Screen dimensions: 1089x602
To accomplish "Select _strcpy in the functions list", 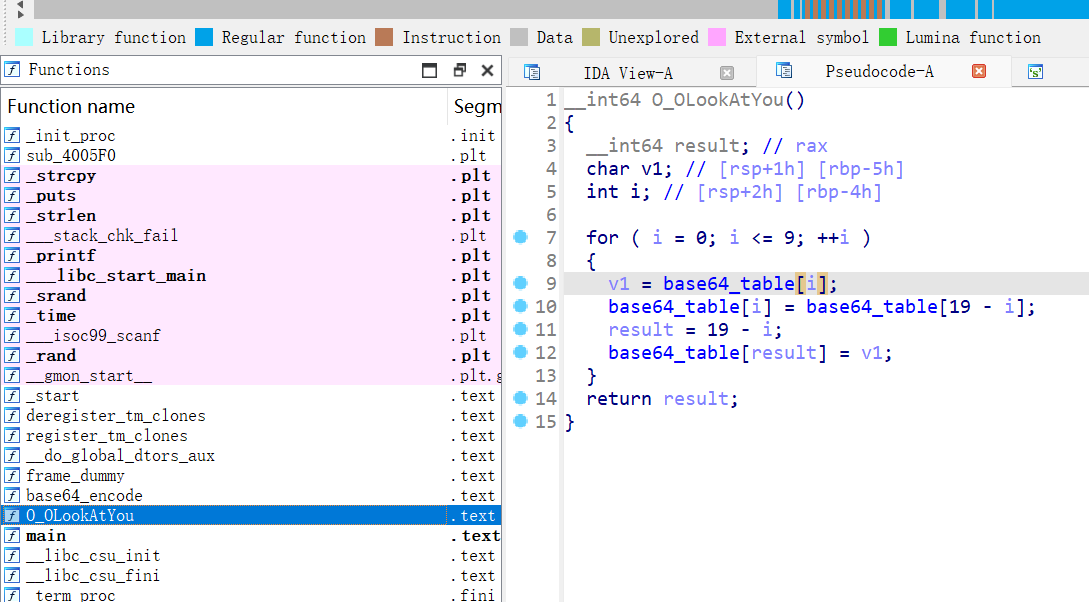I will pos(61,176).
